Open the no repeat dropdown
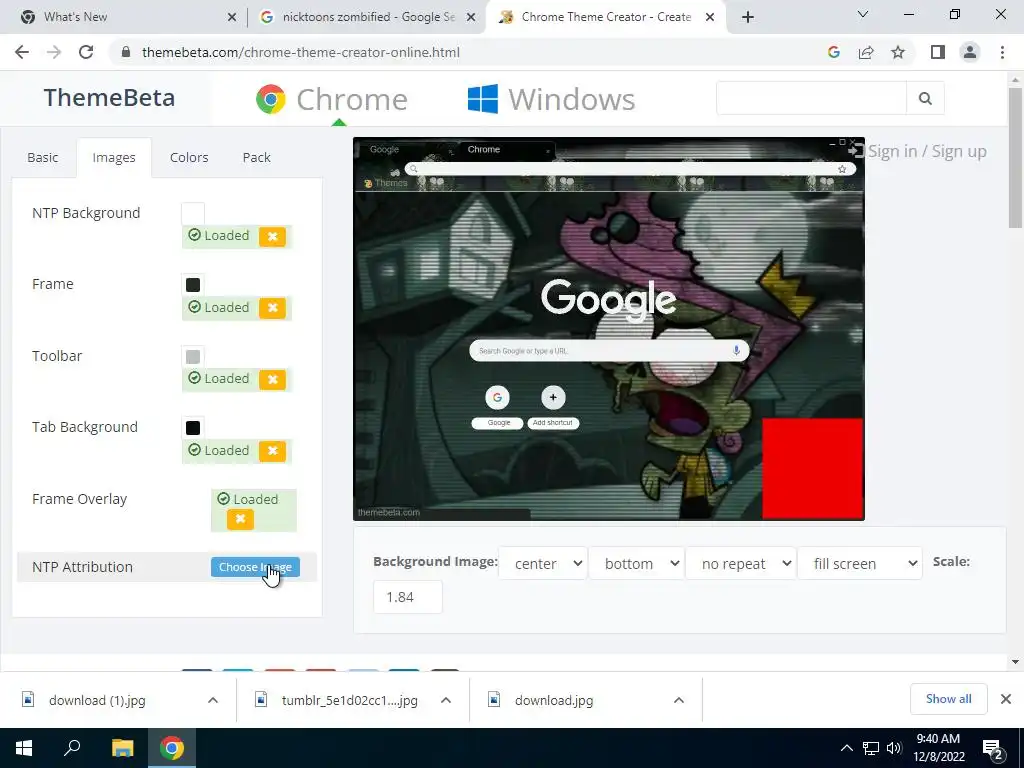The width and height of the screenshot is (1024, 768). (x=741, y=564)
